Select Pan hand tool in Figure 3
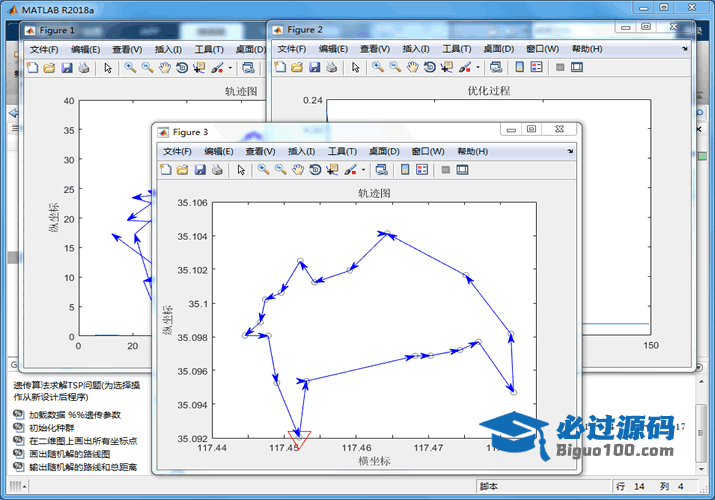This screenshot has width=715, height=500. click(x=298, y=170)
